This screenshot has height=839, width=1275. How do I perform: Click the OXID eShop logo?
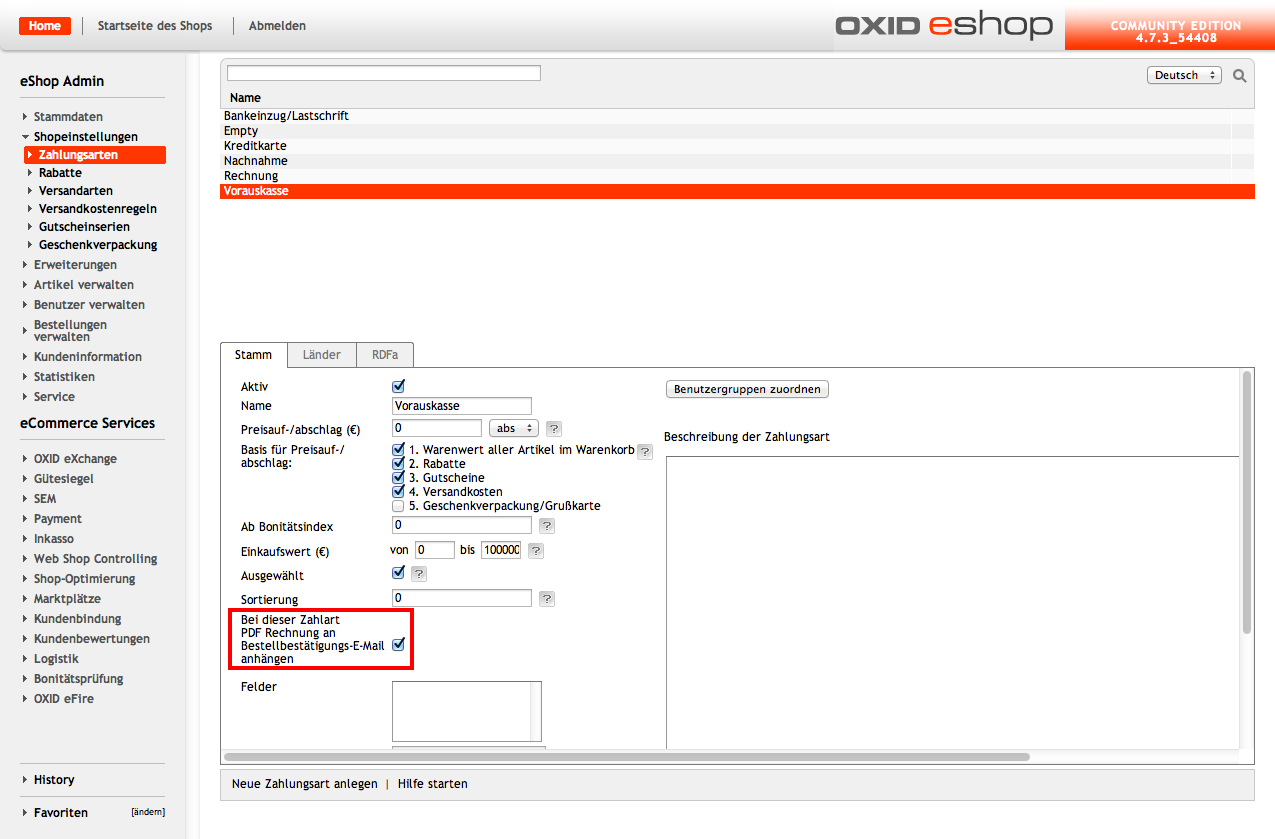pyautogui.click(x=943, y=26)
